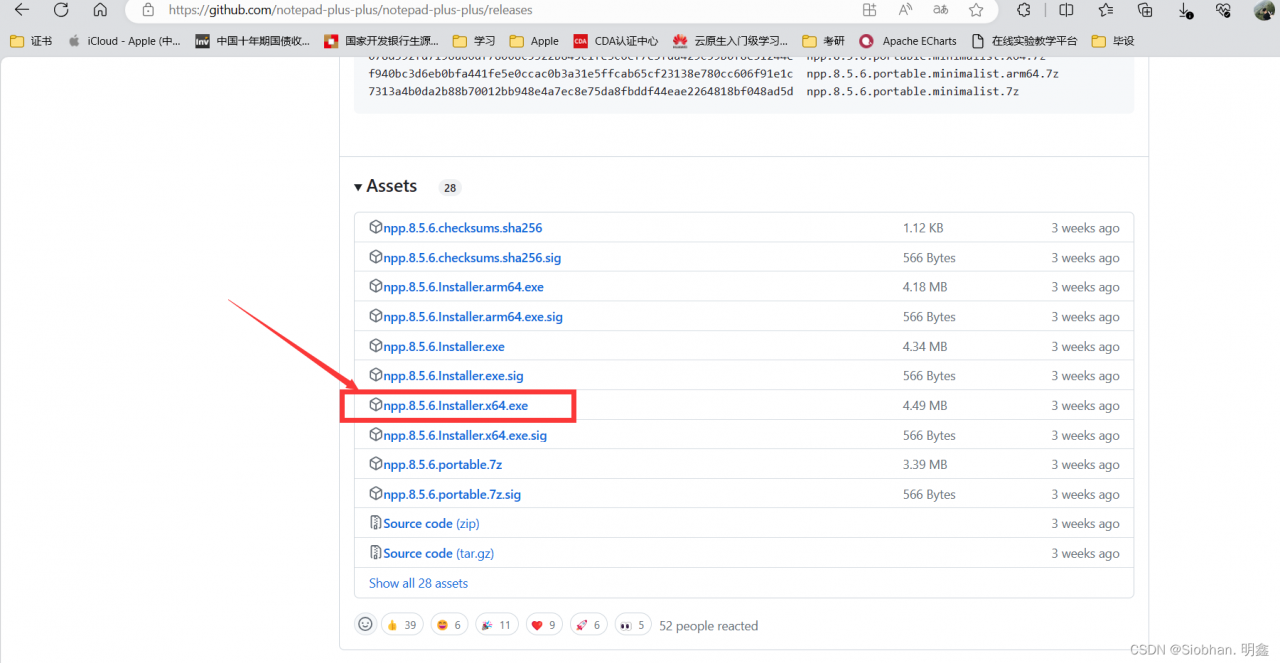Download npp.8.5.6.Installer.x64.exe

456,406
